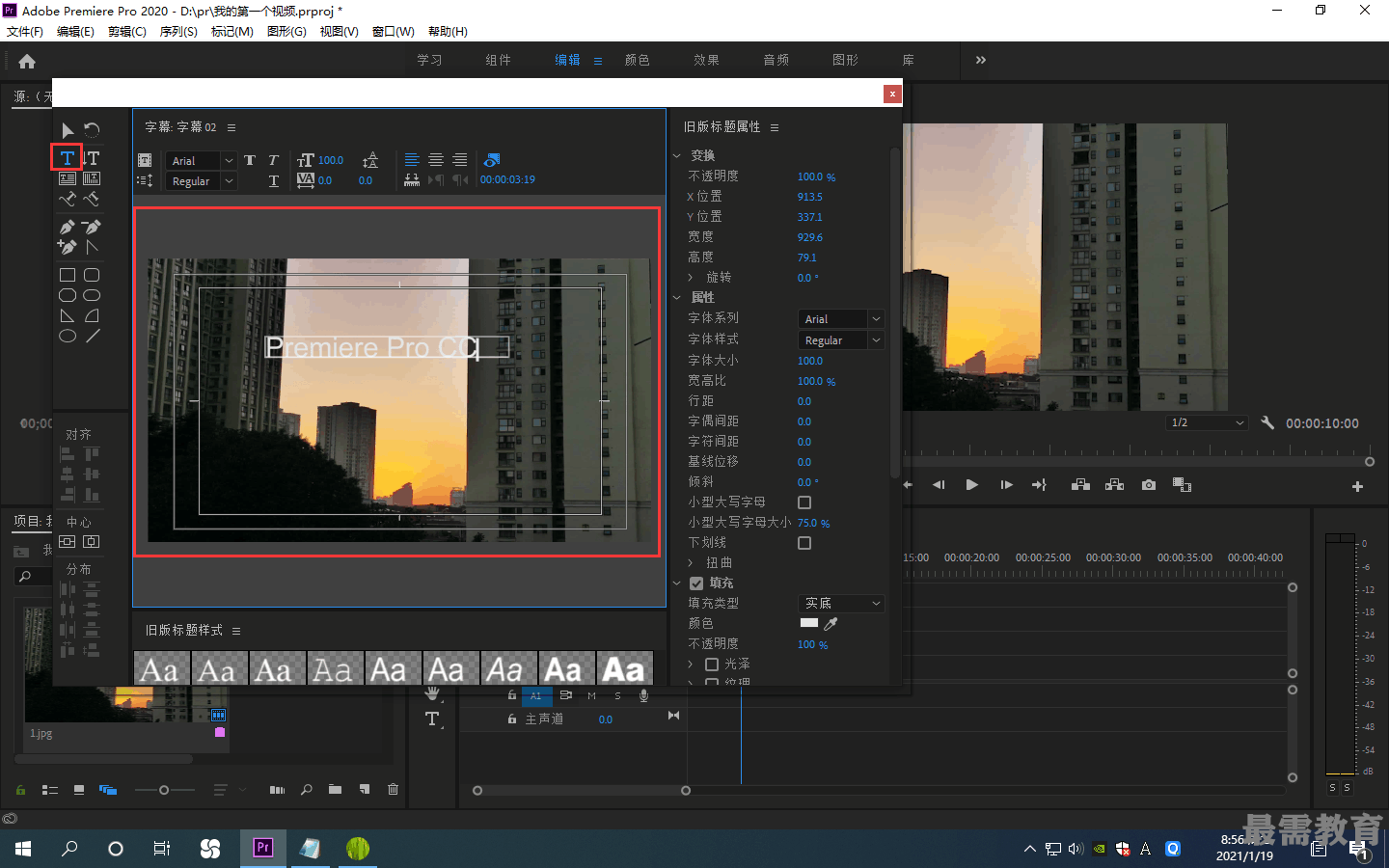Expand the Distort property
The height and width of the screenshot is (868, 1389).
690,563
